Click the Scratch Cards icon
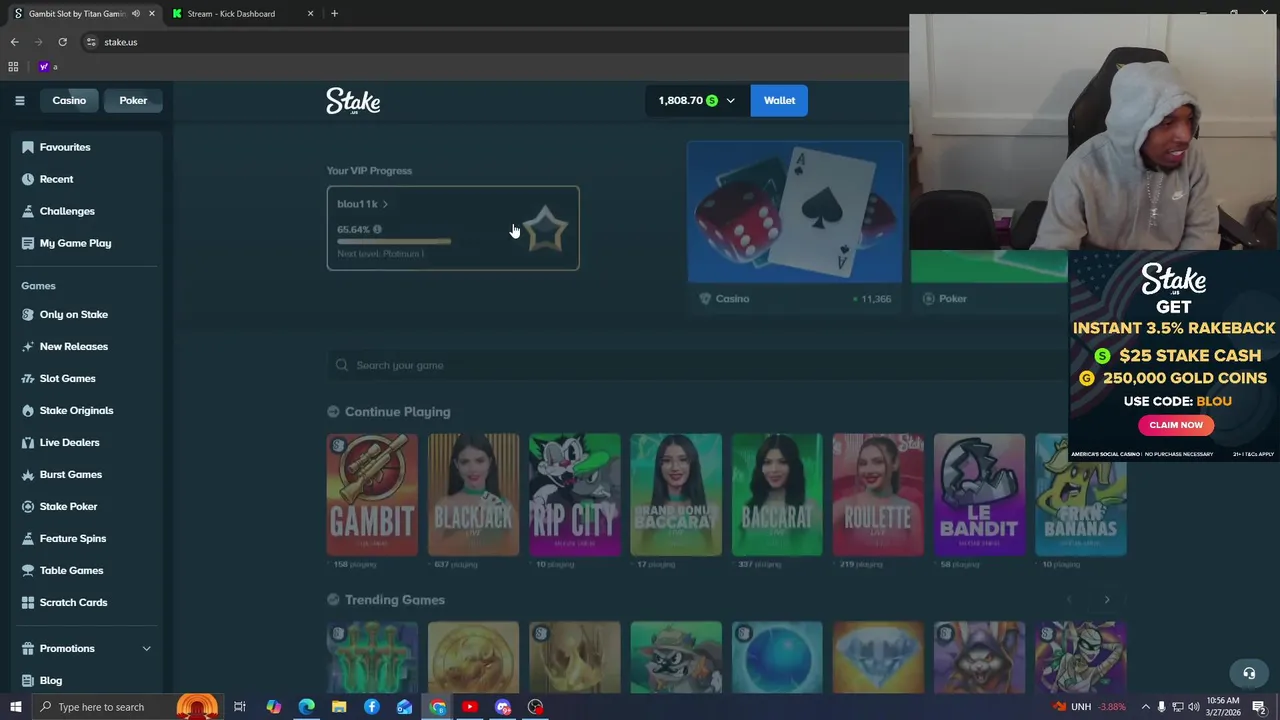This screenshot has width=1280, height=720. (x=28, y=602)
